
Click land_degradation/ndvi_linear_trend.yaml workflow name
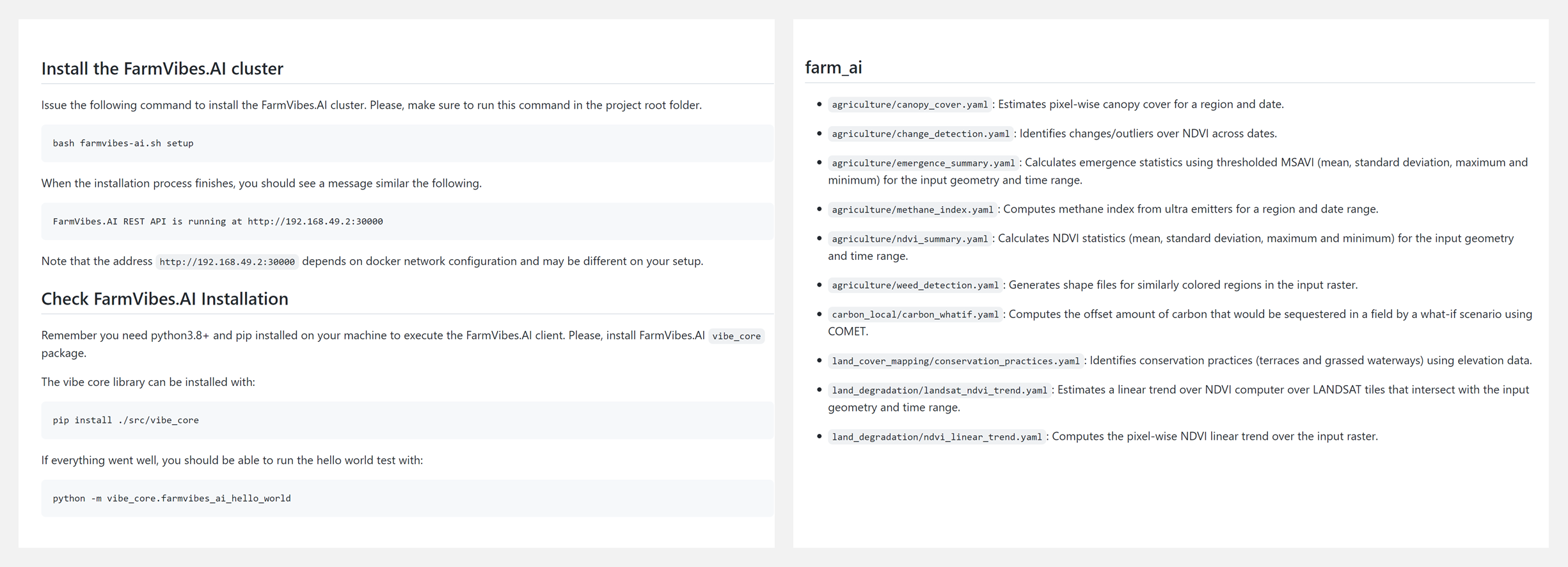pos(937,437)
